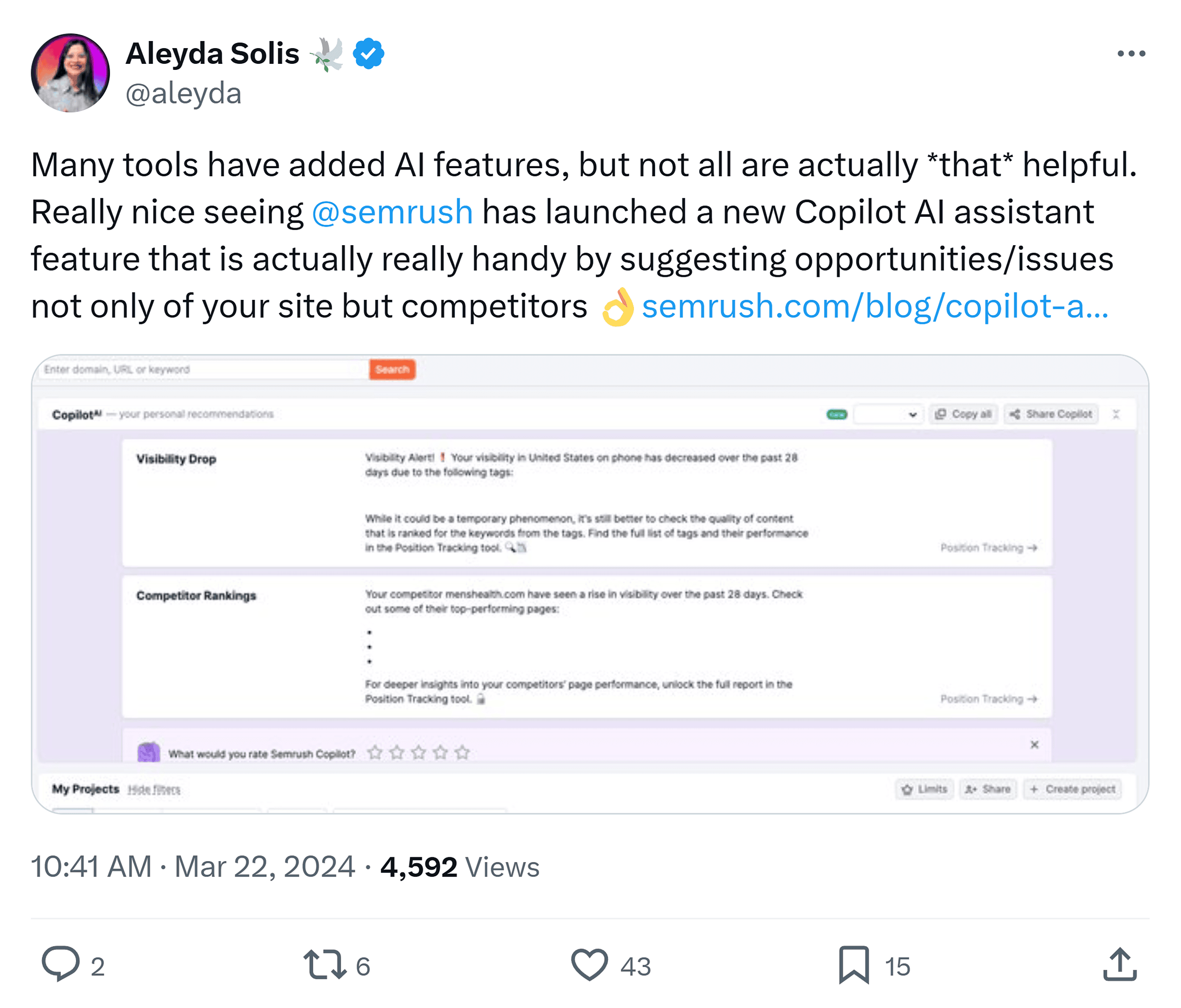Click Aleyda's blue verified badge
Viewport: 1181px width, 1008px height.
368,52
